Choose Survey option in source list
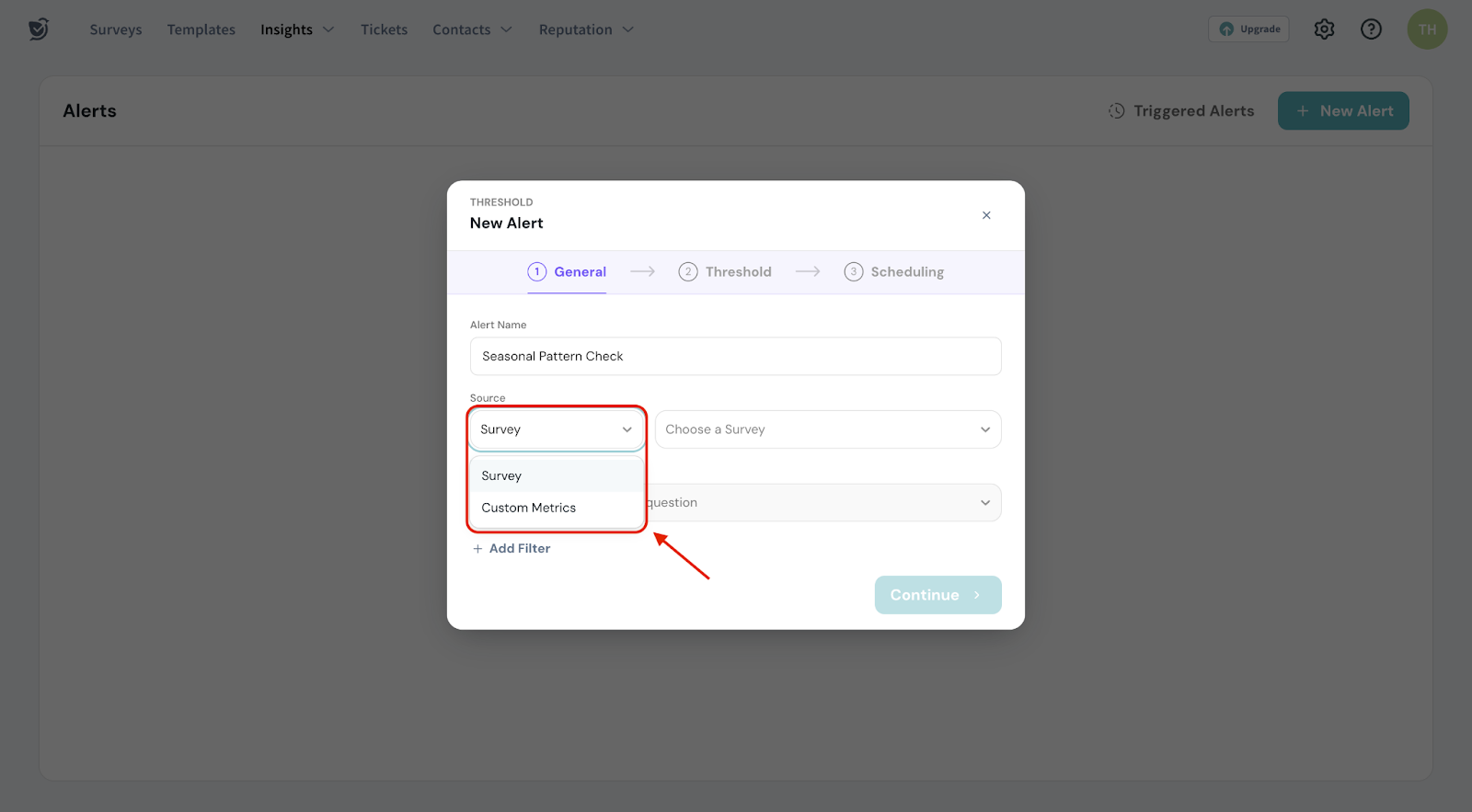 pos(502,476)
